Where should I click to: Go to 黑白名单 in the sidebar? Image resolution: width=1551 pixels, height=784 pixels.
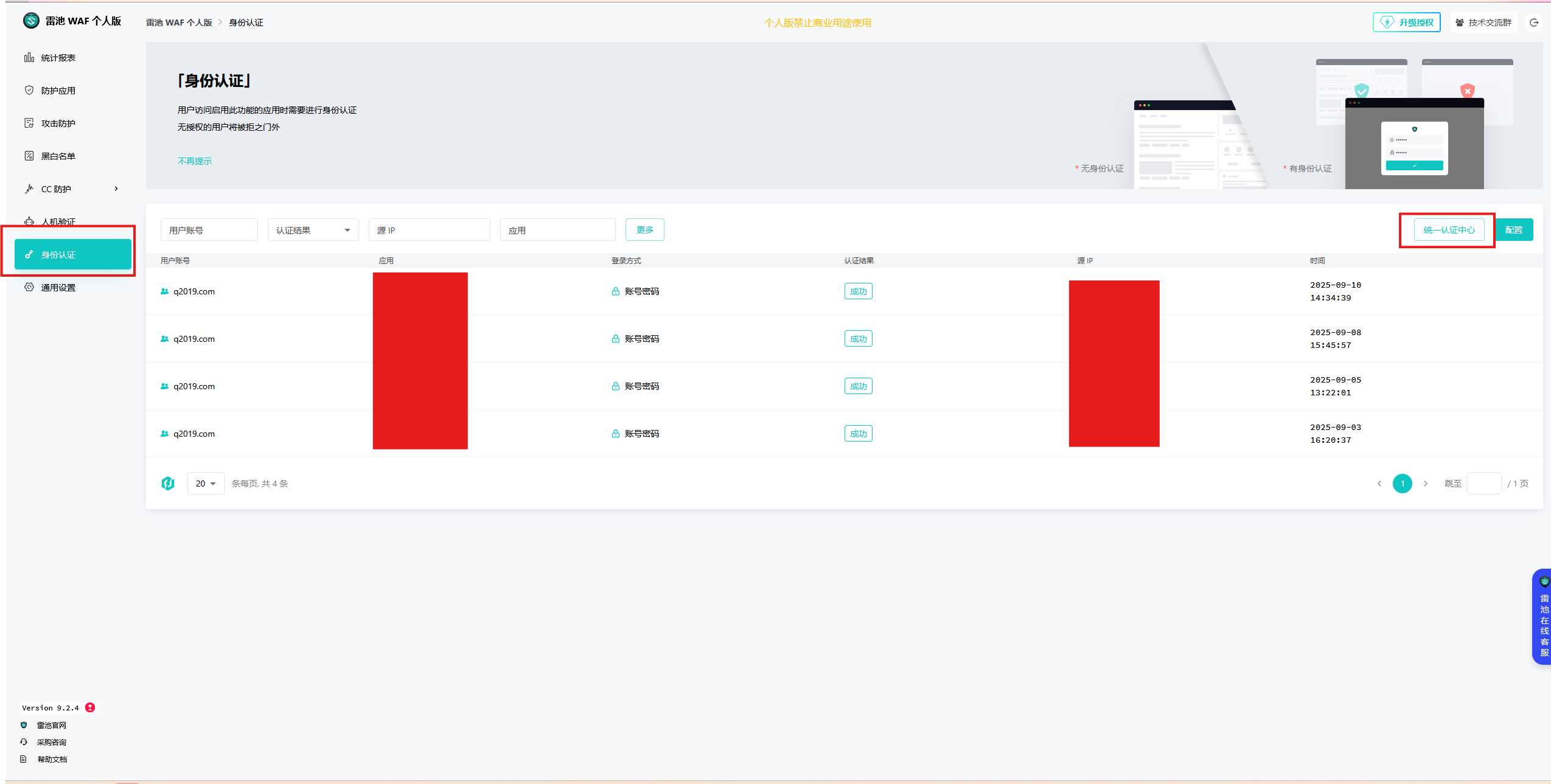(x=58, y=156)
